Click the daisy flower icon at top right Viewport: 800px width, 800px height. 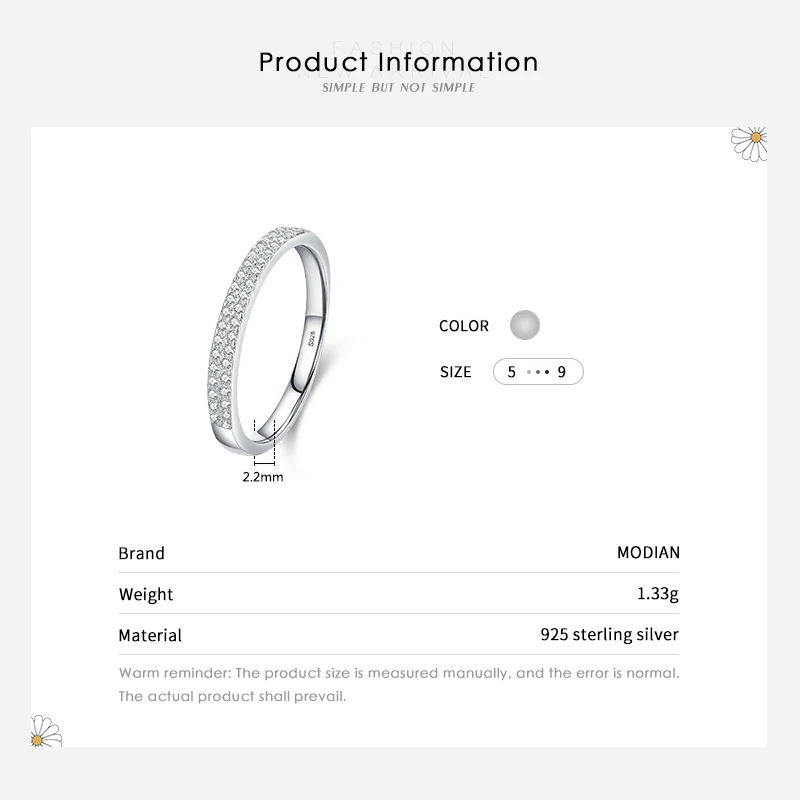point(750,141)
